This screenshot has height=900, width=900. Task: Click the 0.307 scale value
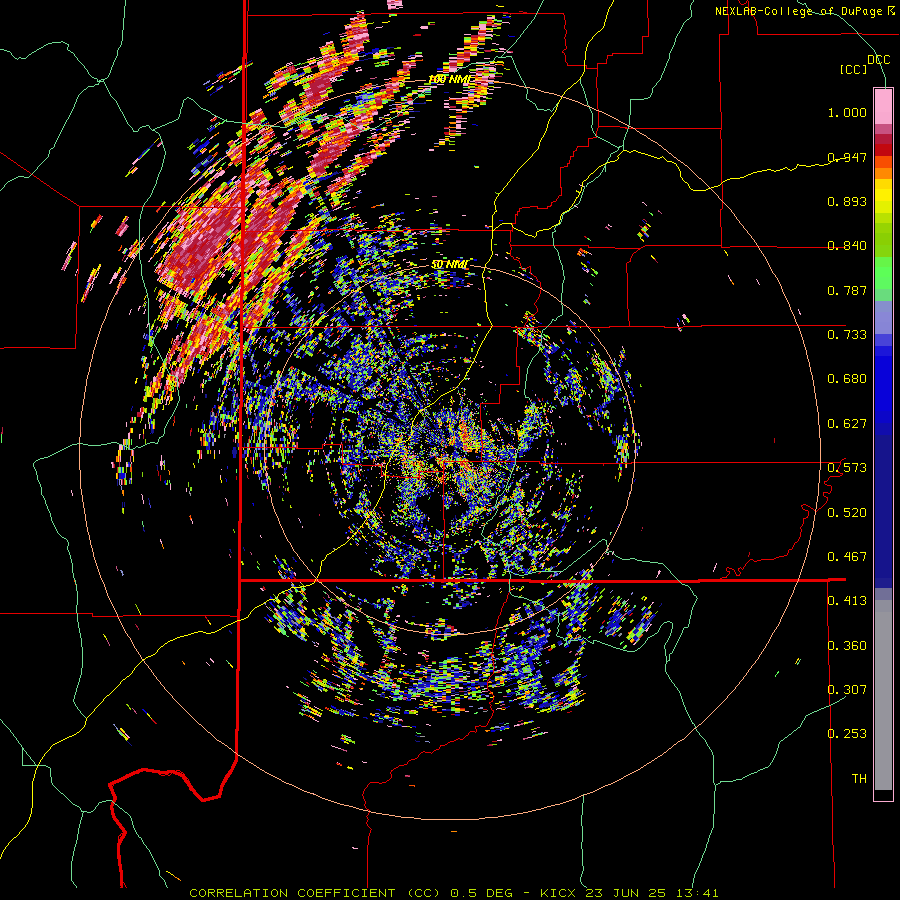(847, 690)
